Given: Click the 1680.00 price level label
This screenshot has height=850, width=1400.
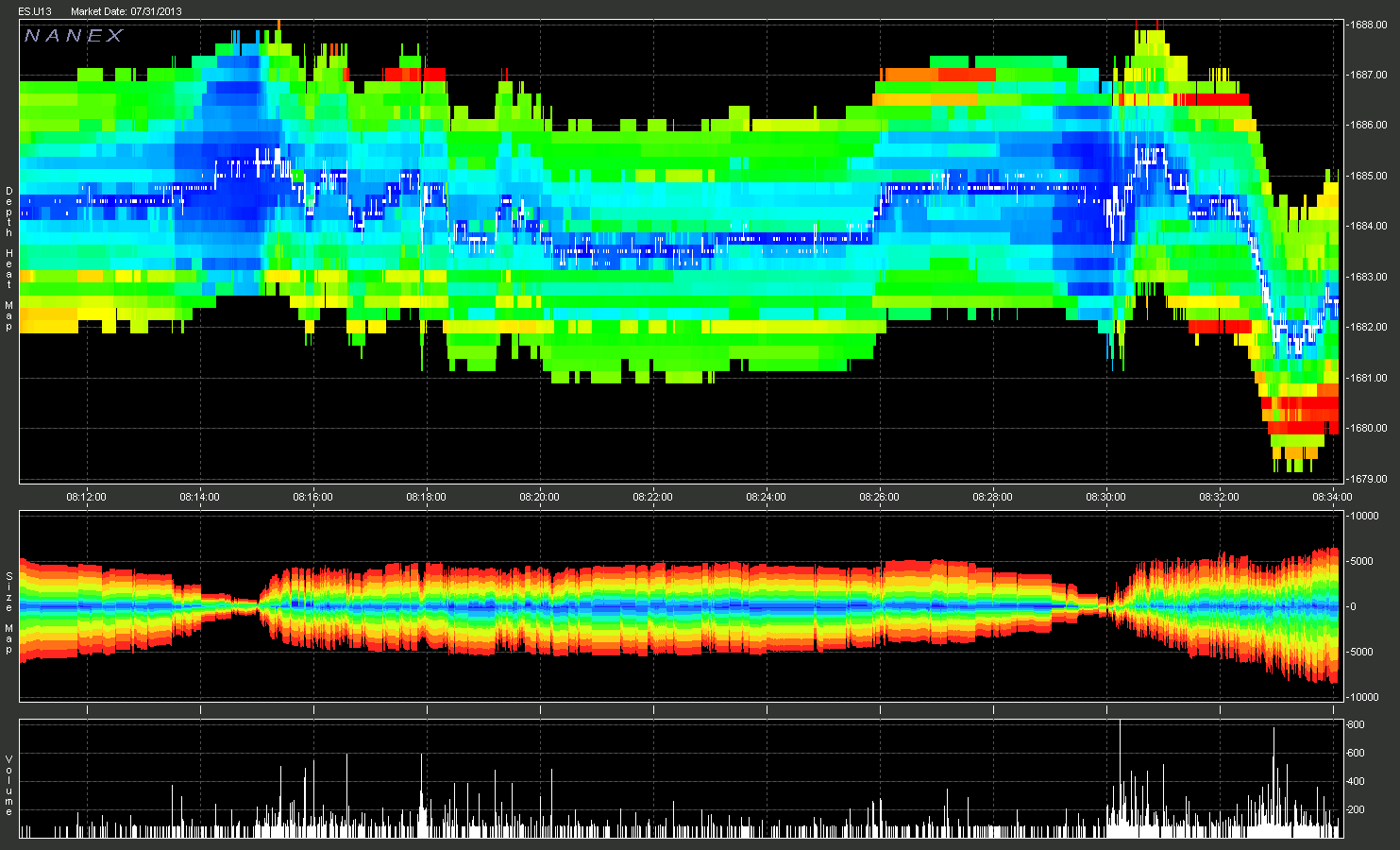Looking at the screenshot, I should point(1368,429).
